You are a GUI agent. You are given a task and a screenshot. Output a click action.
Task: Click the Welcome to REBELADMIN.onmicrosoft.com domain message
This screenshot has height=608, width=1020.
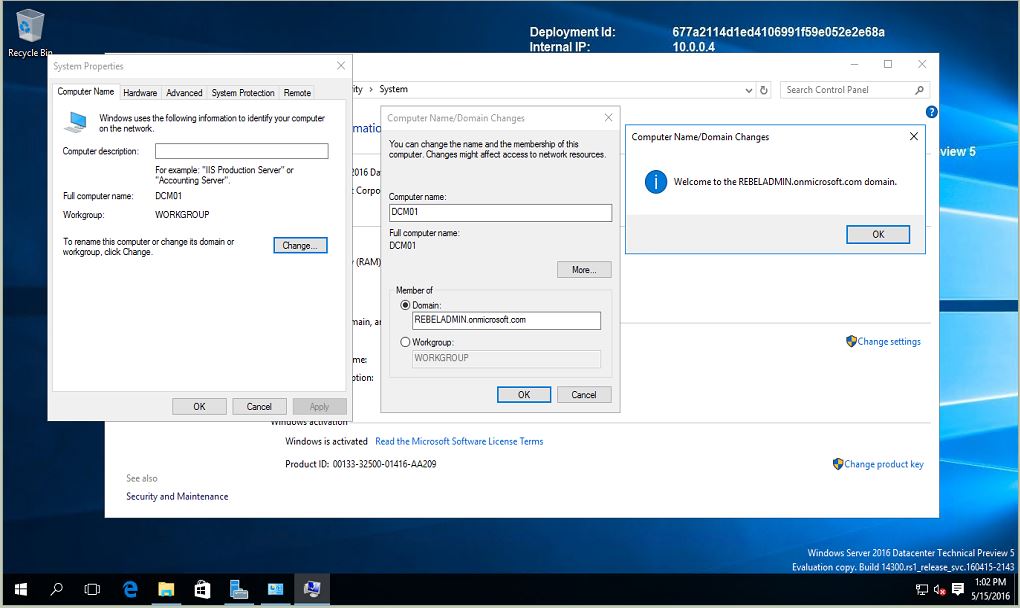tap(785, 182)
